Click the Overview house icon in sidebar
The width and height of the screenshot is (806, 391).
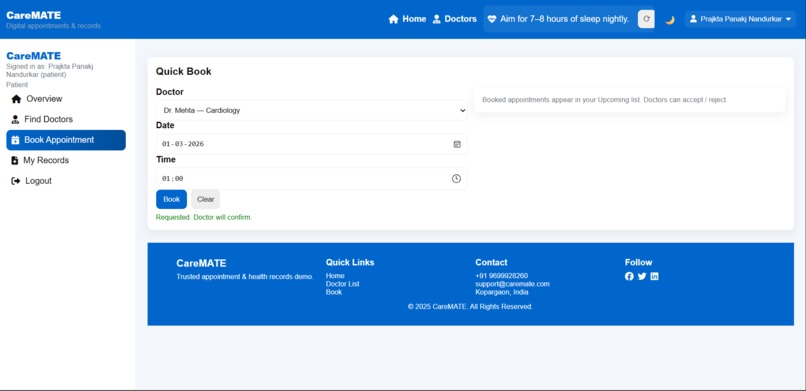coord(16,99)
